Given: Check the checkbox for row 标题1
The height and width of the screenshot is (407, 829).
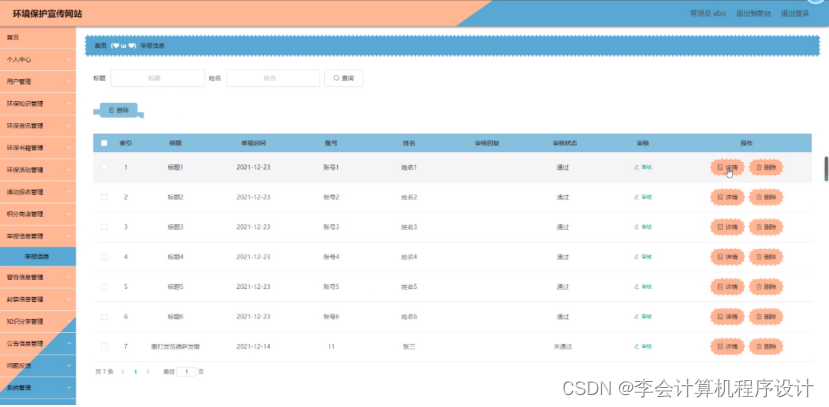Looking at the screenshot, I should [x=104, y=168].
